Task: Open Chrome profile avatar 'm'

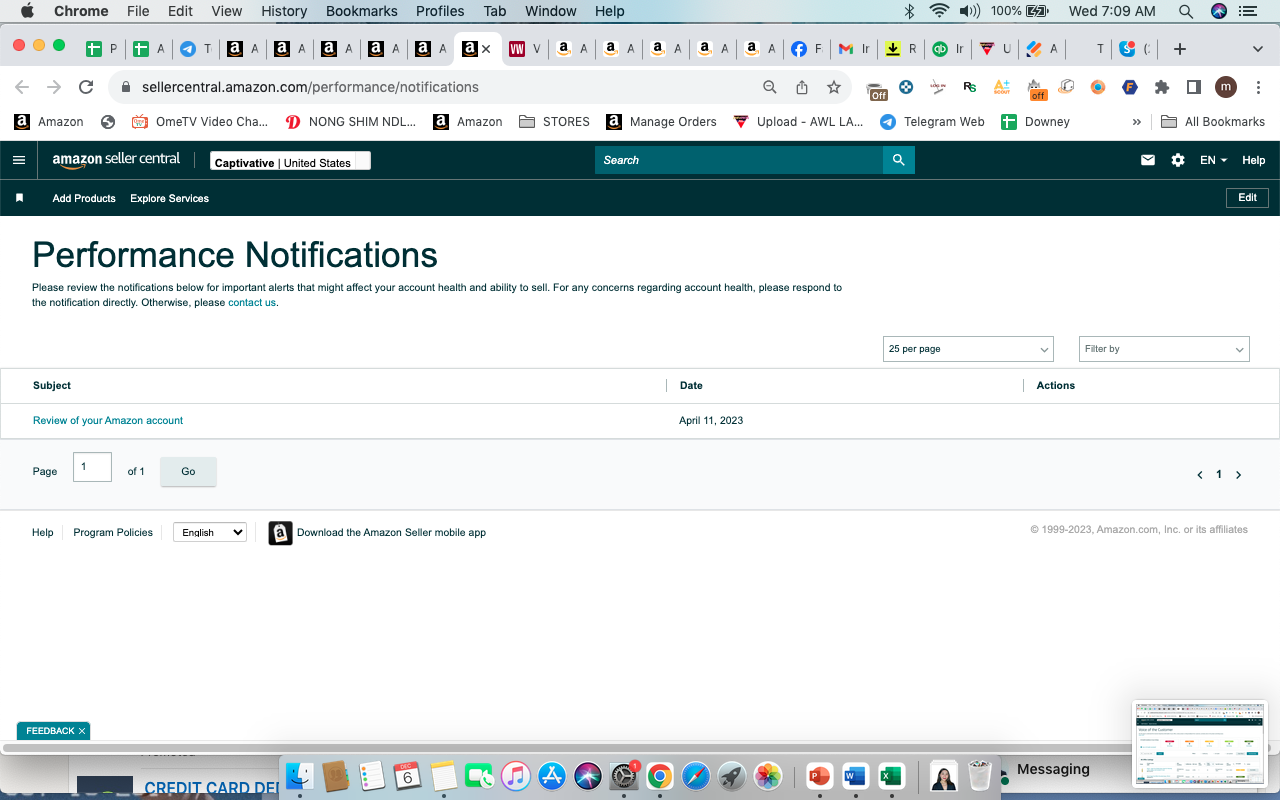Action: click(1226, 87)
